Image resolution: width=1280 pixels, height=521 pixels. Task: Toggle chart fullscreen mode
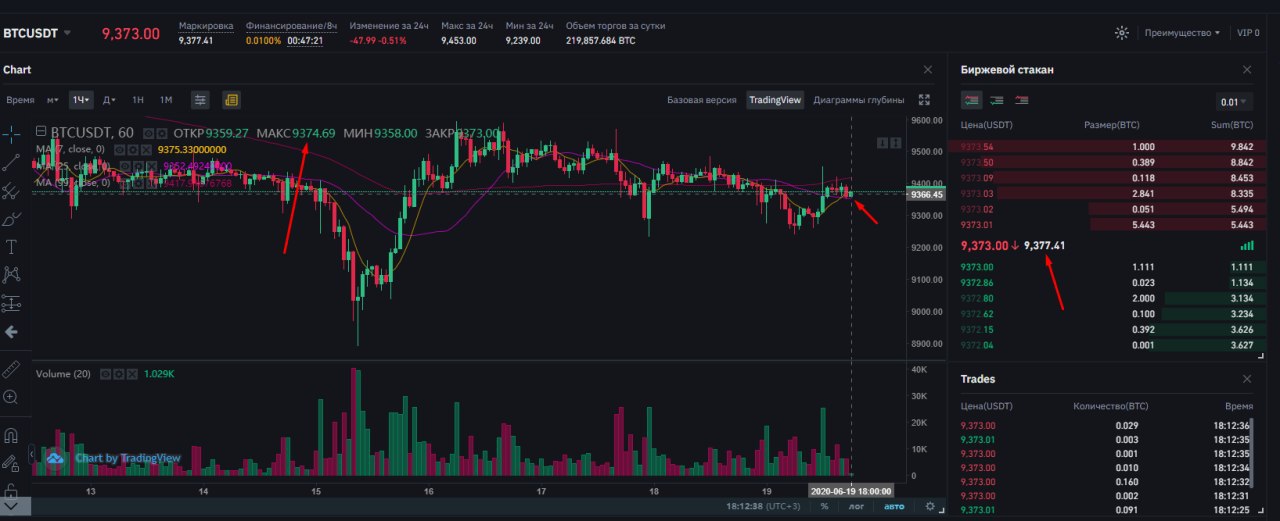(924, 100)
